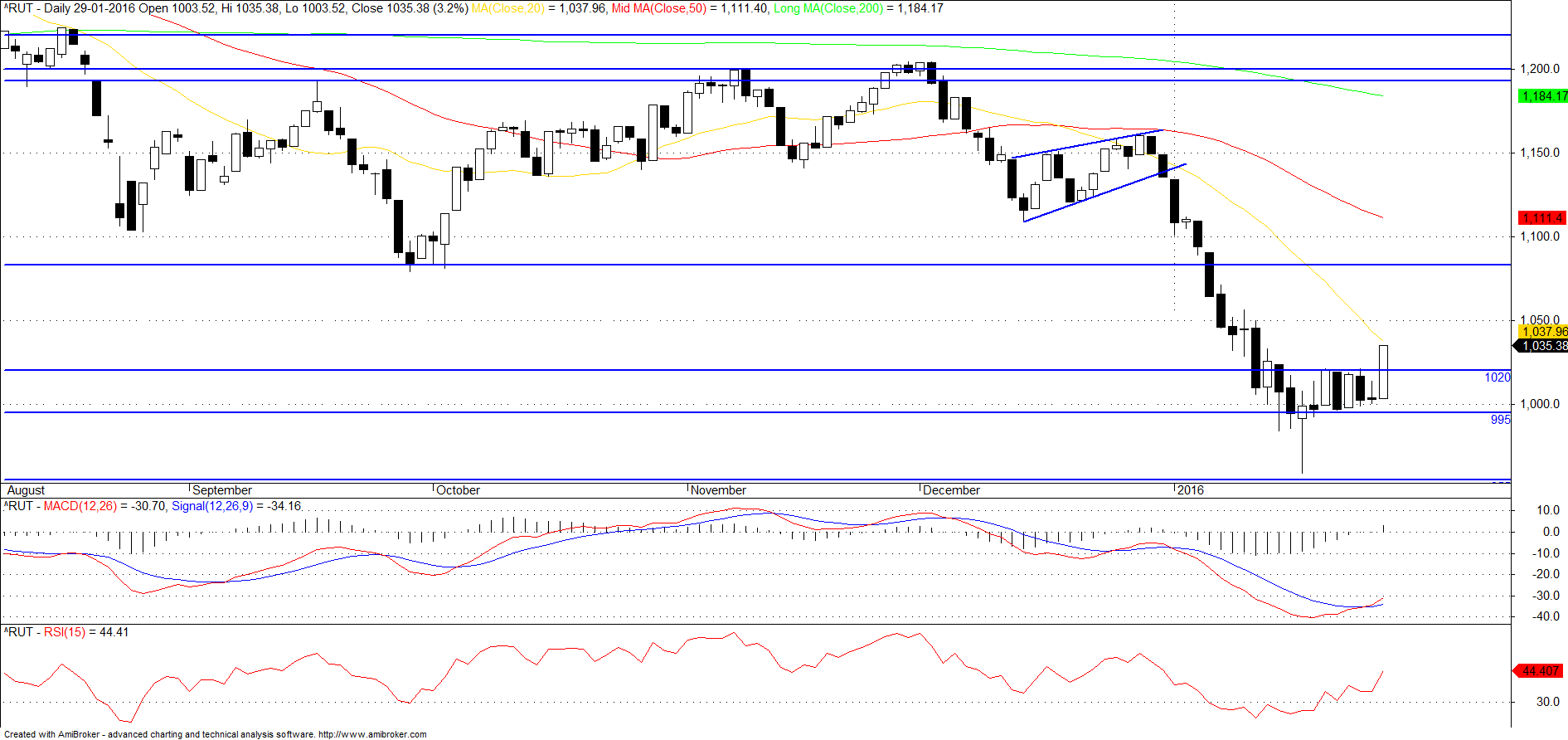Select the December label on the time axis

(951, 490)
